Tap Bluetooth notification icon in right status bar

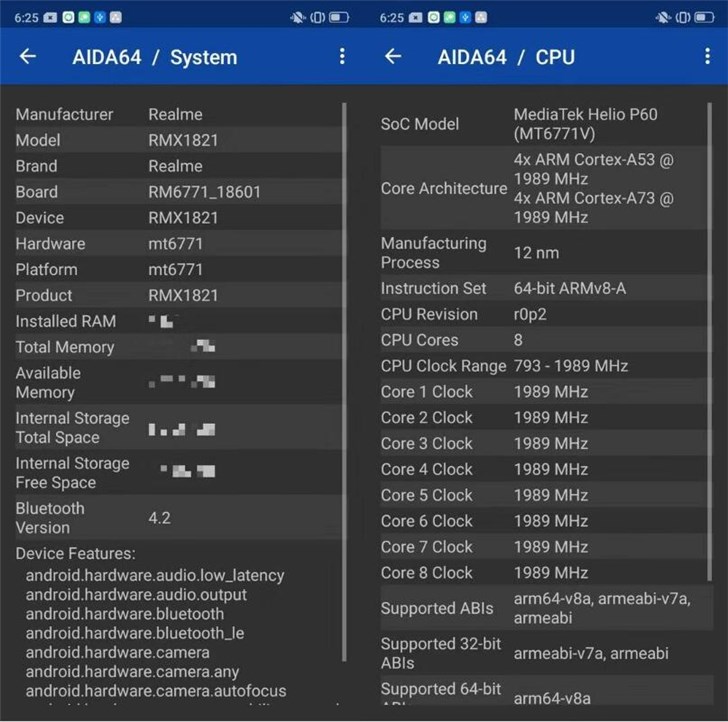click(x=465, y=18)
